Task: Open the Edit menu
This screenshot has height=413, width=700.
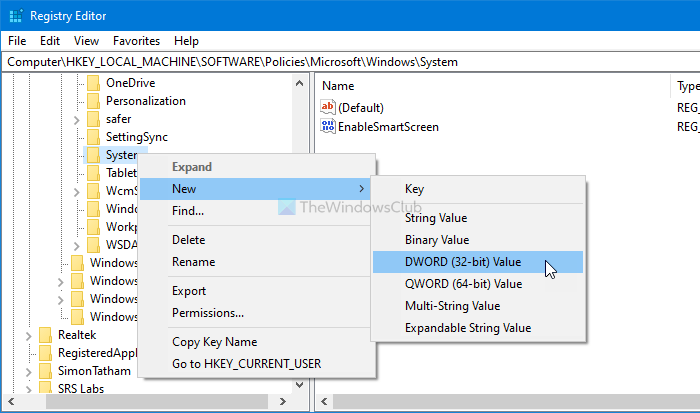Action: coord(50,41)
